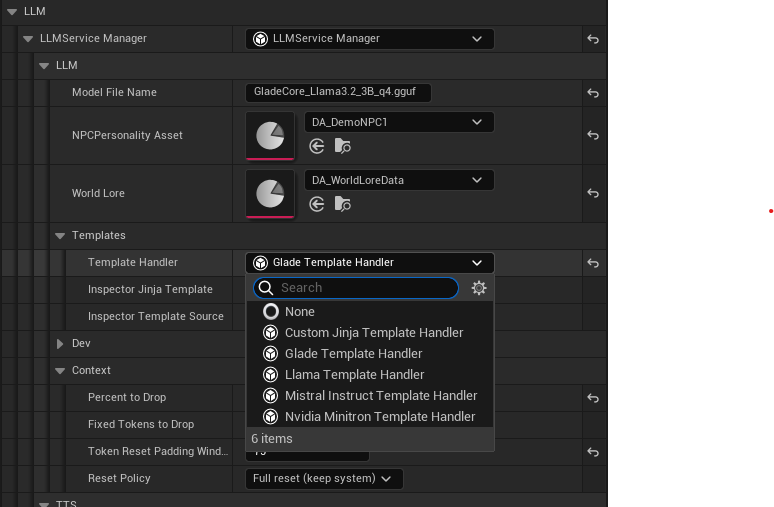The height and width of the screenshot is (507, 774).
Task: Reset World Lore to default
Action: tap(593, 193)
